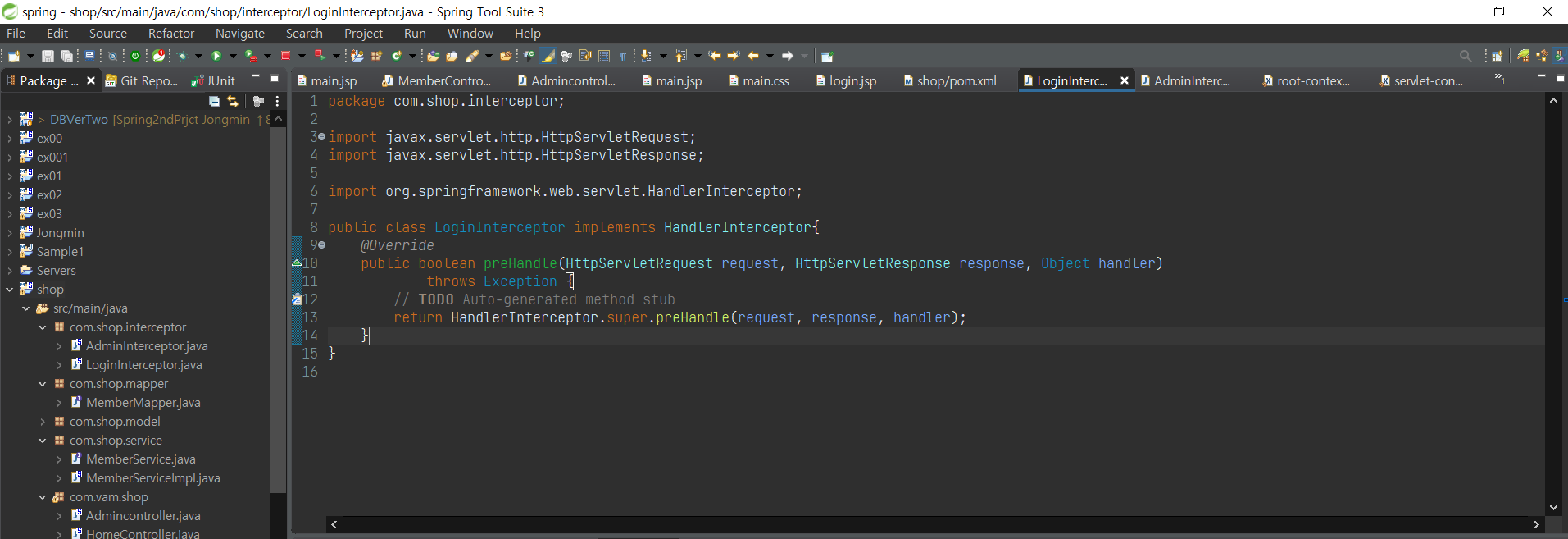Toggle Show Whitespace Characters pilcrow icon
This screenshot has height=539, width=1568.
(x=623, y=56)
